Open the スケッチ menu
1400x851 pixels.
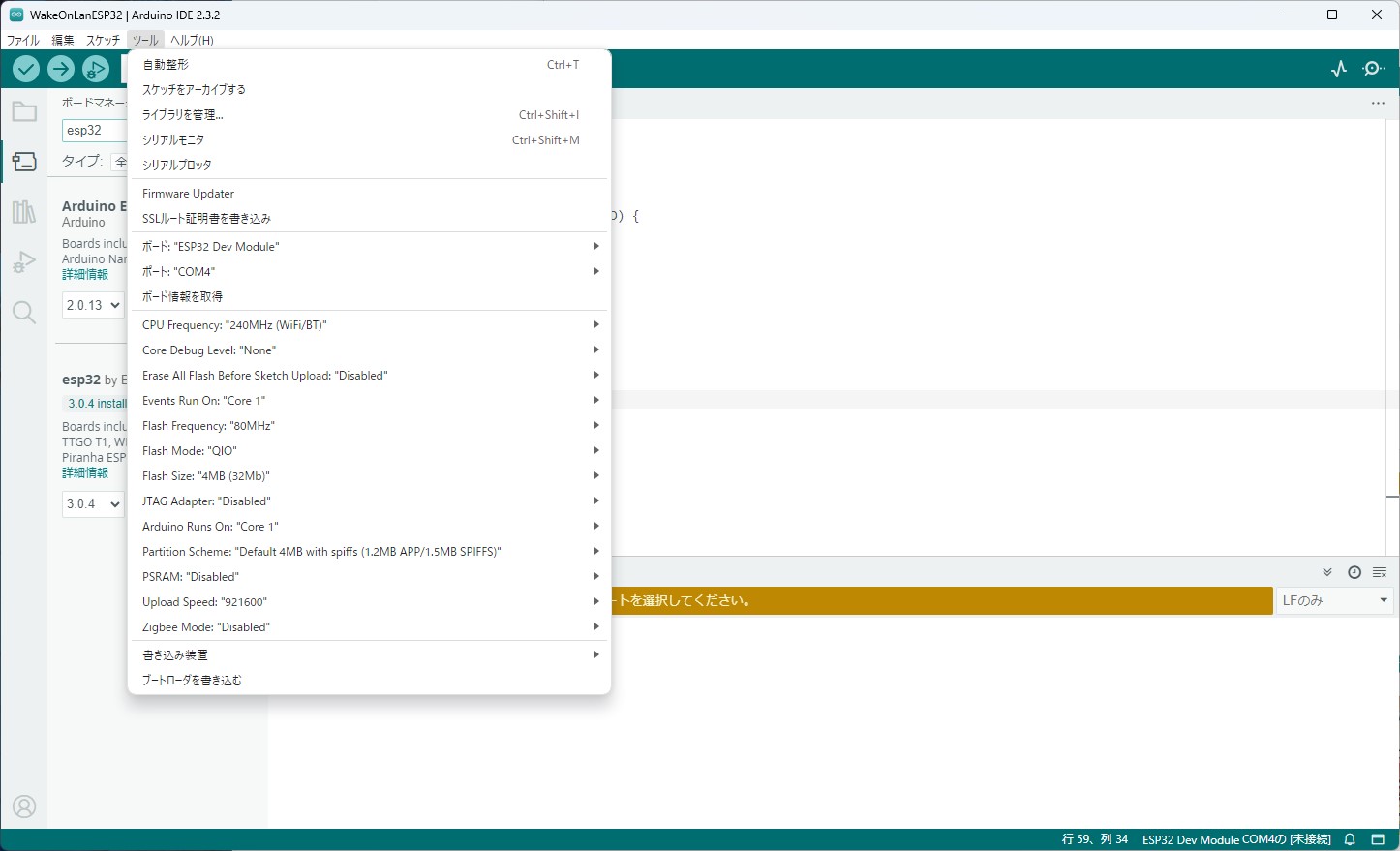point(104,40)
